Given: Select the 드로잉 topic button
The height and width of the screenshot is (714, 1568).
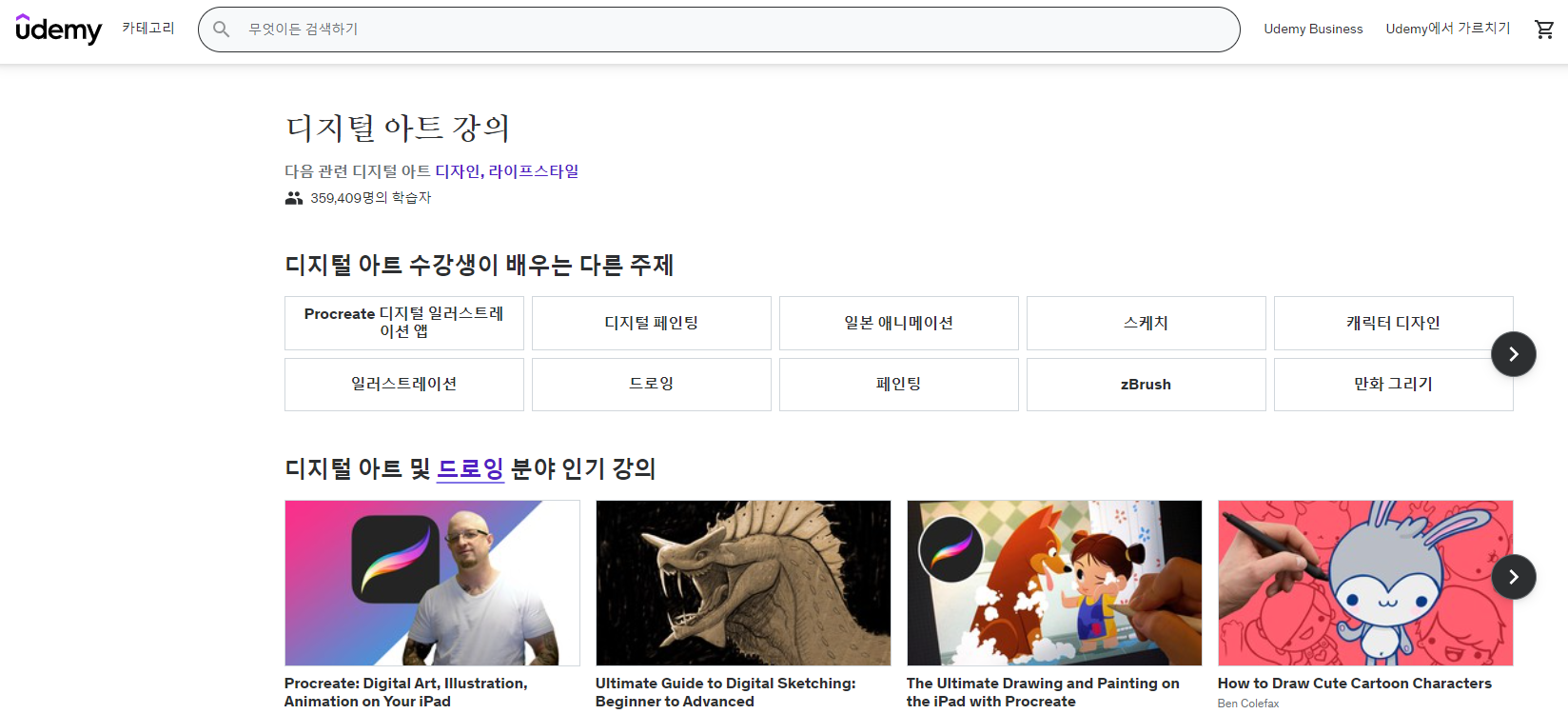Looking at the screenshot, I should (x=652, y=385).
